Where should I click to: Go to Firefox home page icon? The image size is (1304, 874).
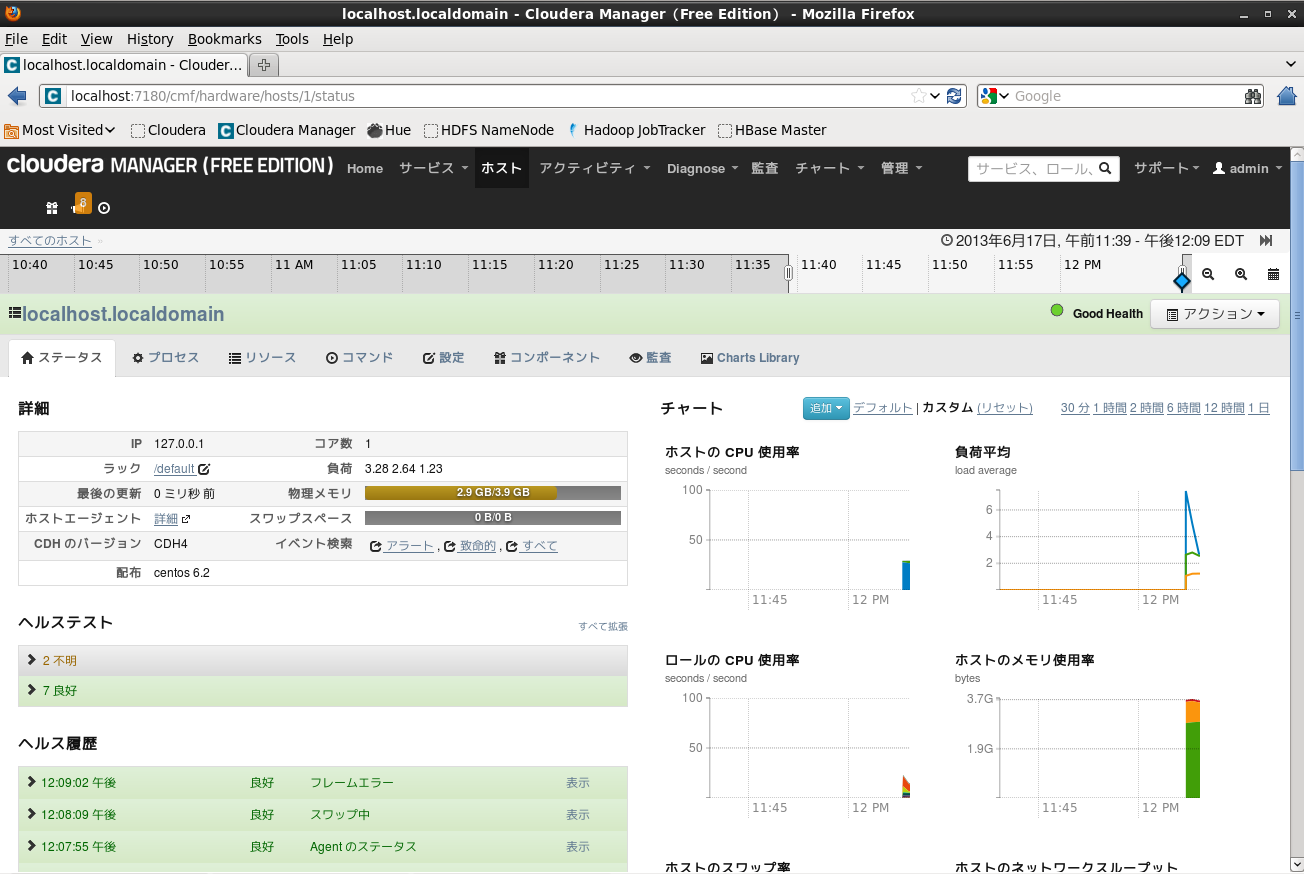coord(1287,96)
